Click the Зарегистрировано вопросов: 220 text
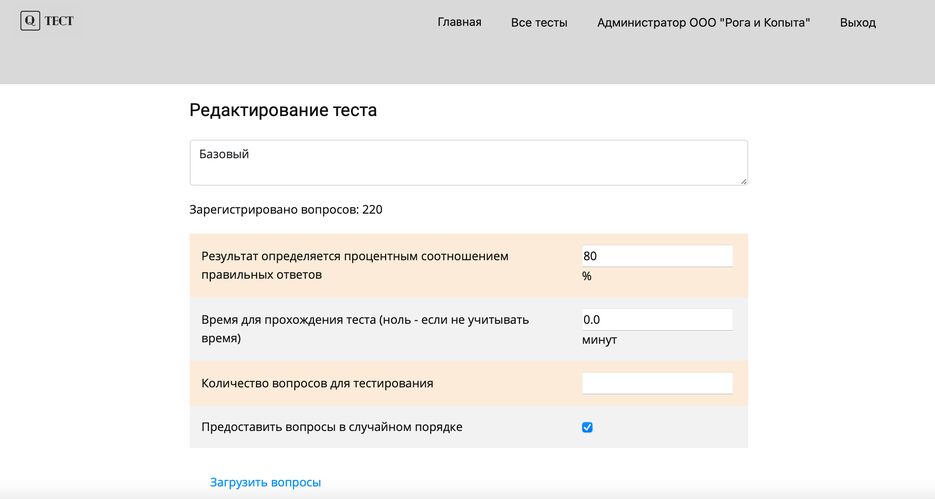 [285, 210]
